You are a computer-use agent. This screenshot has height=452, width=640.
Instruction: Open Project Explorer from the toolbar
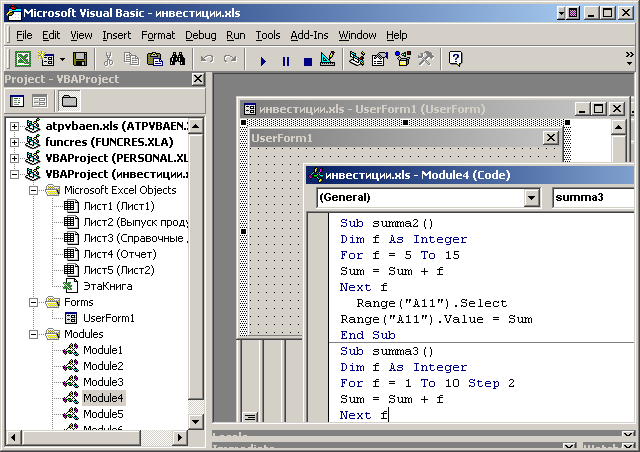pyautogui.click(x=357, y=59)
